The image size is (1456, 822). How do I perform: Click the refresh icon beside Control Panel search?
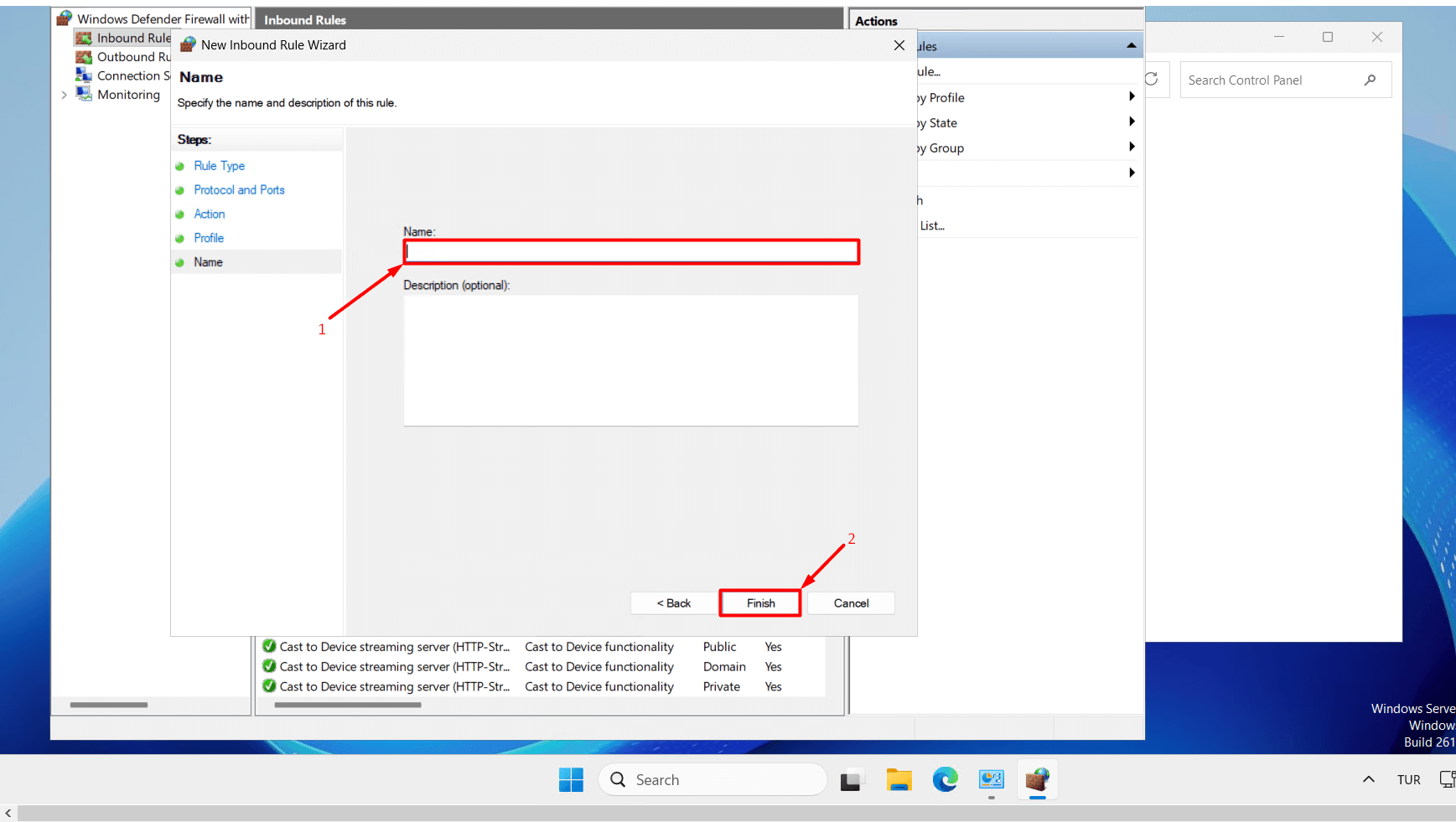[1152, 79]
